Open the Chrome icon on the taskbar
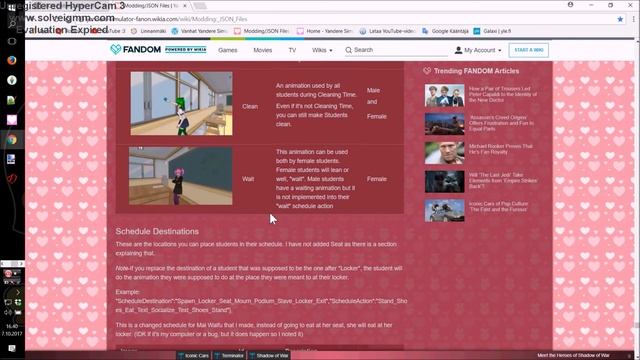The height and width of the screenshot is (360, 640). (x=11, y=140)
